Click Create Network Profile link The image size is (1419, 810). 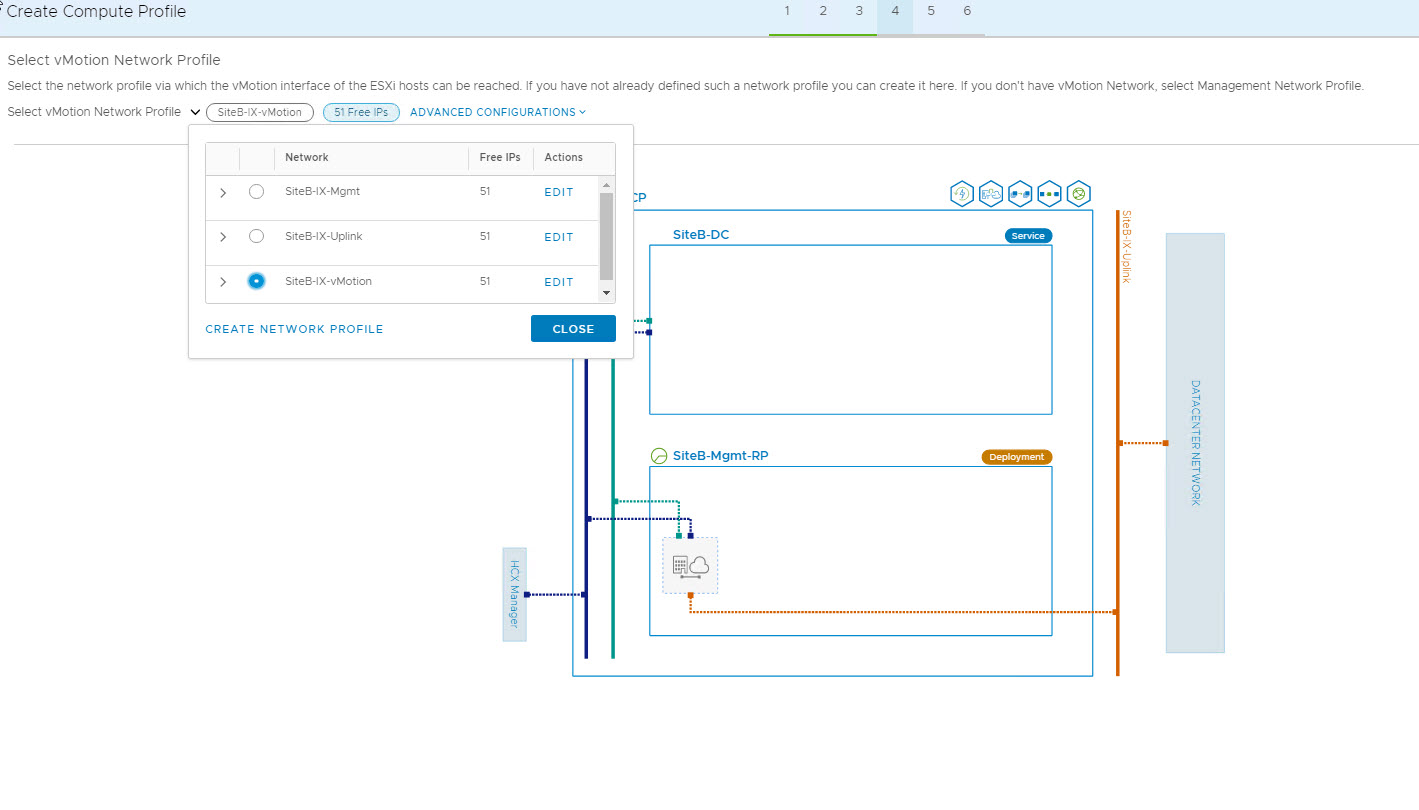[x=294, y=329]
